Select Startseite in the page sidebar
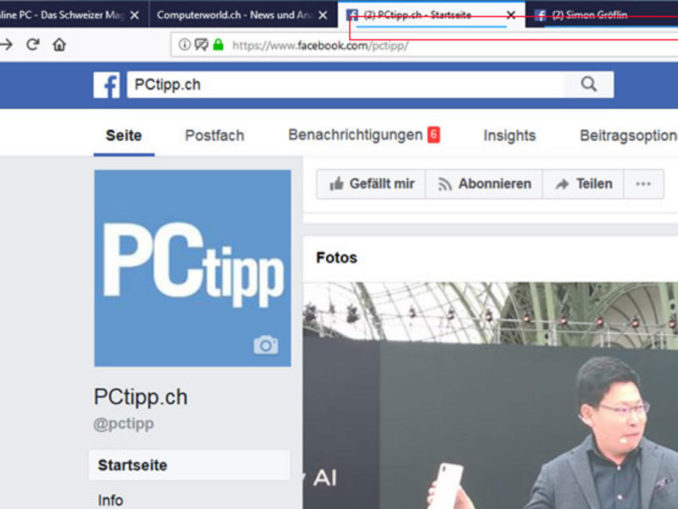This screenshot has width=678, height=509. click(189, 465)
